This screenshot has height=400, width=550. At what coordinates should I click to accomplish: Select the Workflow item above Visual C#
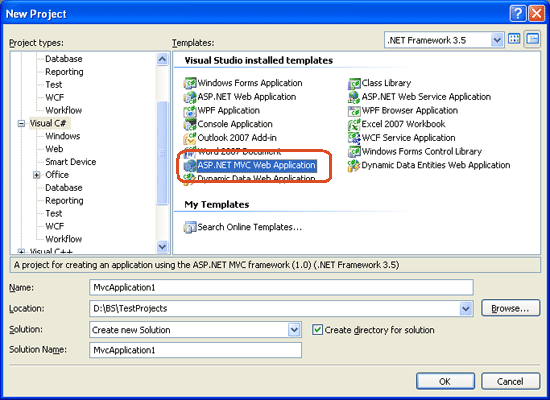pyautogui.click(x=63, y=111)
